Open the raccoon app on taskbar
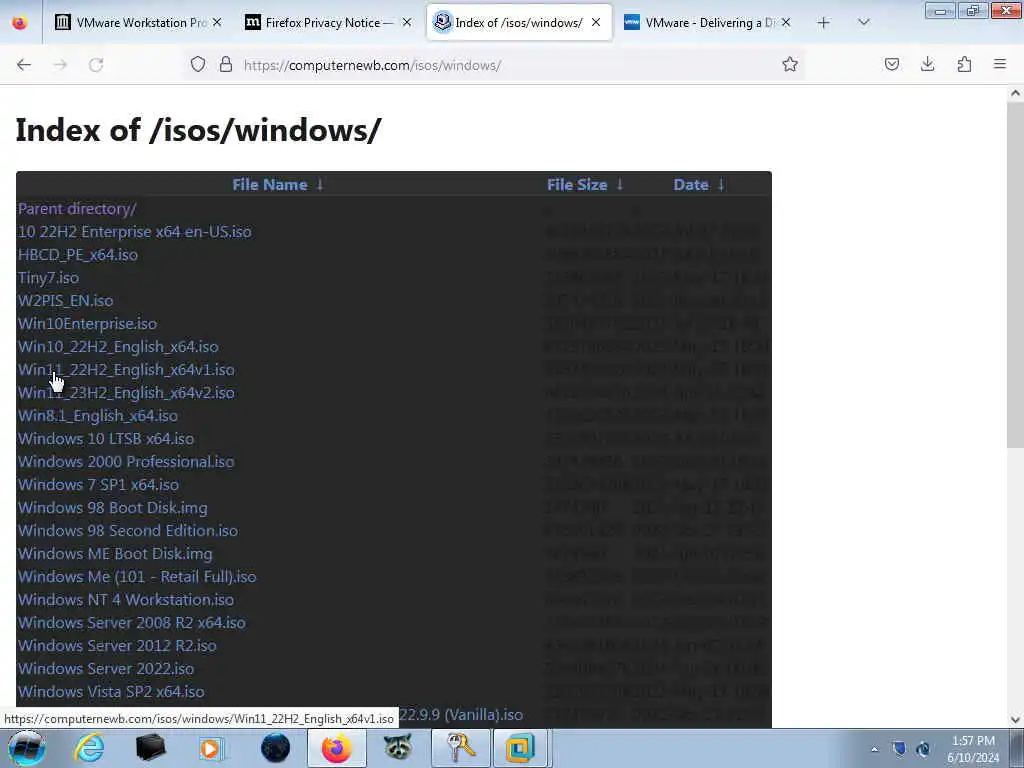Viewport: 1024px width, 768px height. pos(398,748)
